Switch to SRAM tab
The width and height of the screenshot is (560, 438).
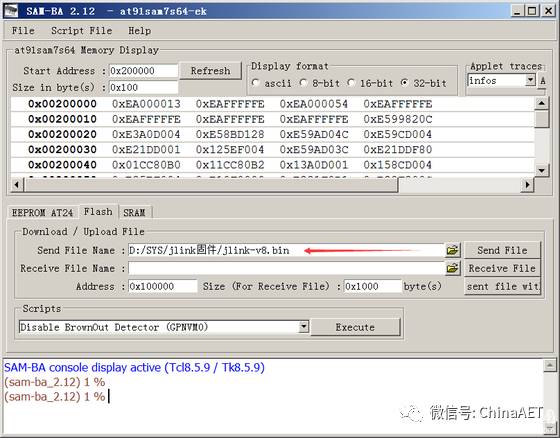(x=134, y=213)
